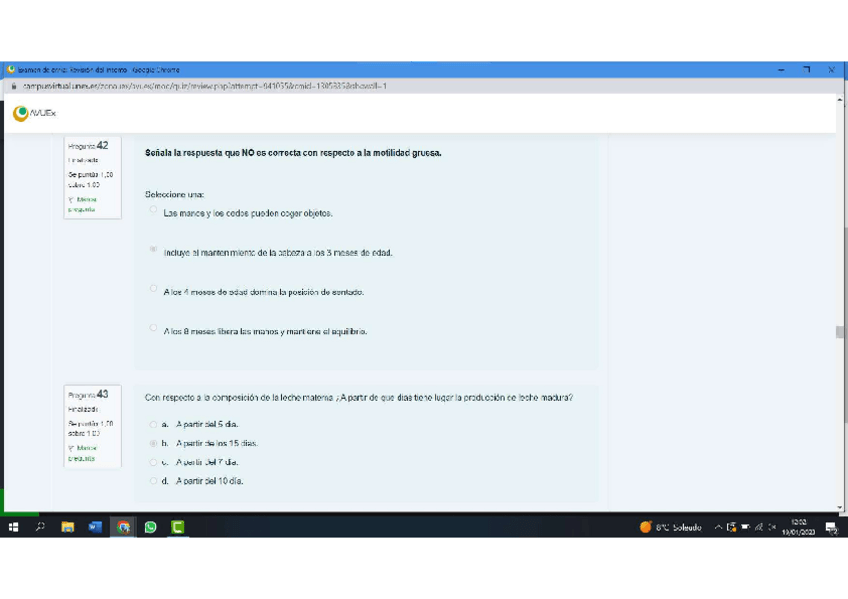
Task: Click the volume tray icon
Action: [772, 527]
